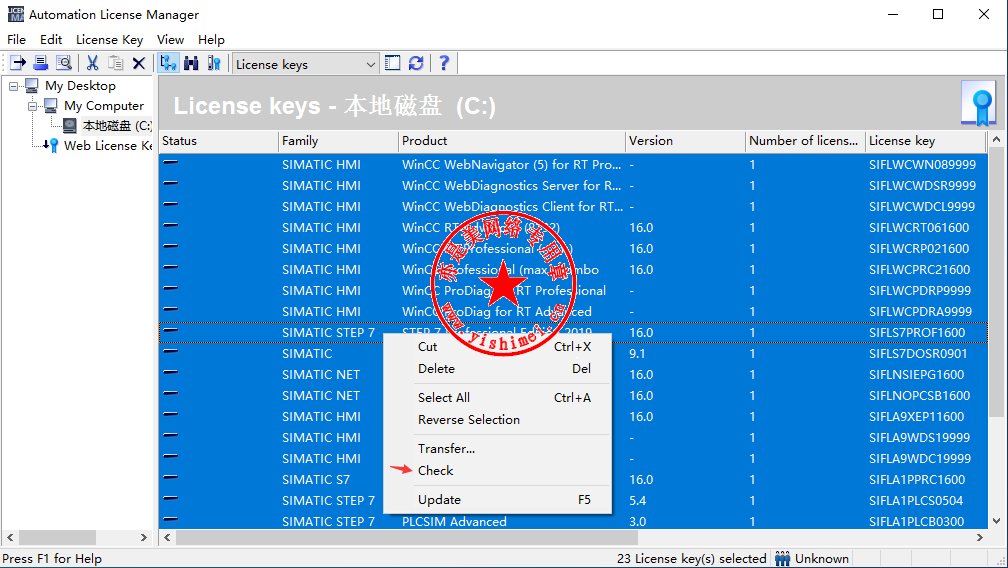Click the list horizontal scroll right arrow
This screenshot has height=568, width=1008.
[x=980, y=537]
